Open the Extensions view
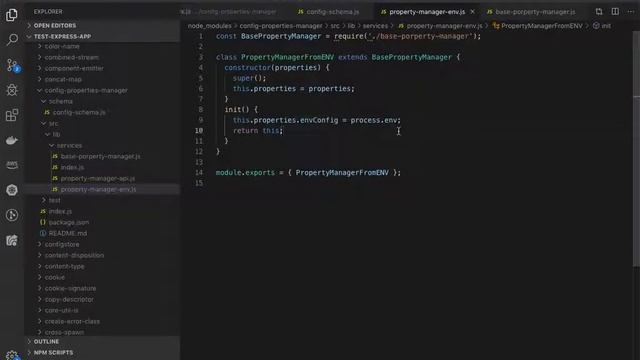 (12, 115)
